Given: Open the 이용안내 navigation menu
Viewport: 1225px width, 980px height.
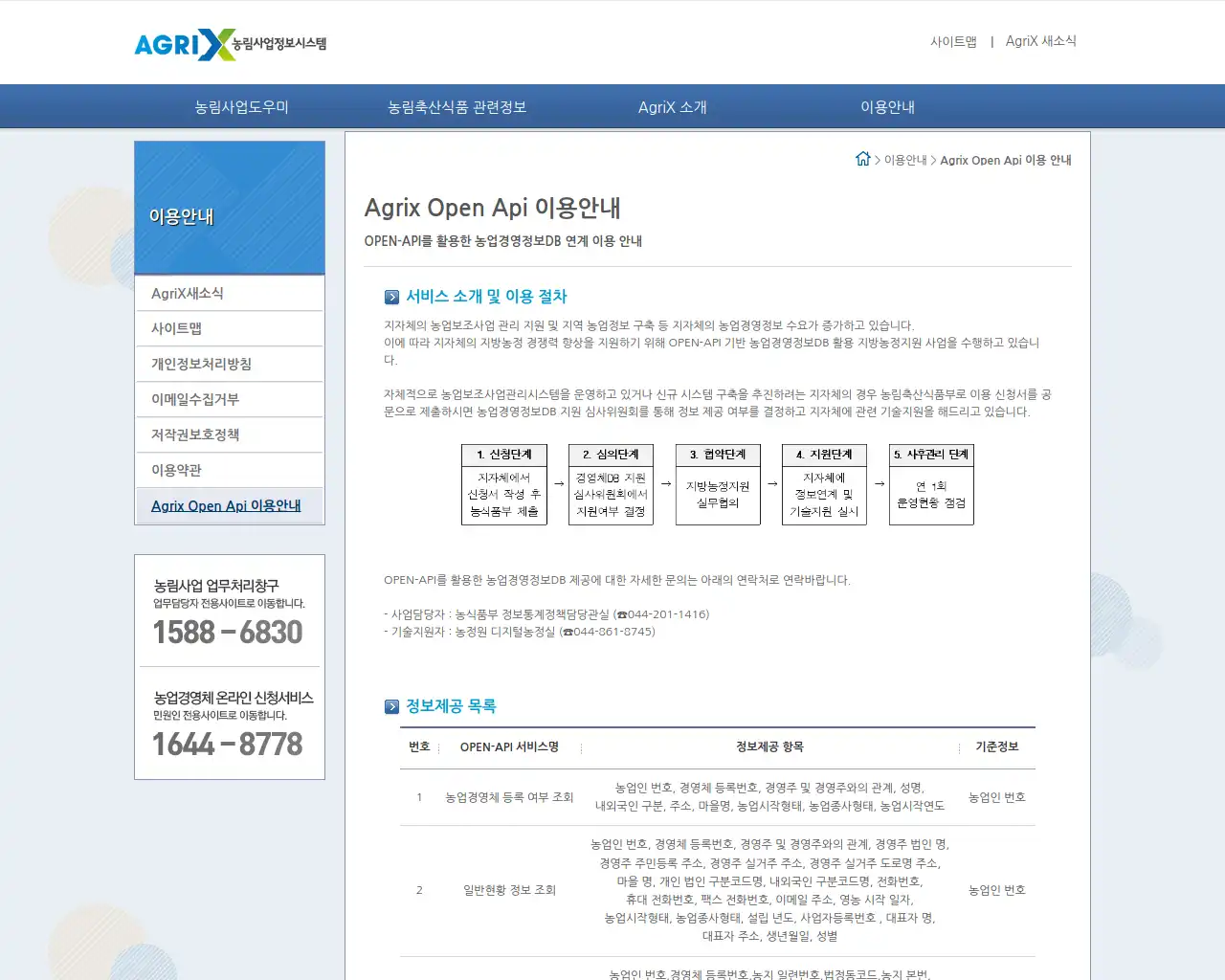Looking at the screenshot, I should point(888,106).
